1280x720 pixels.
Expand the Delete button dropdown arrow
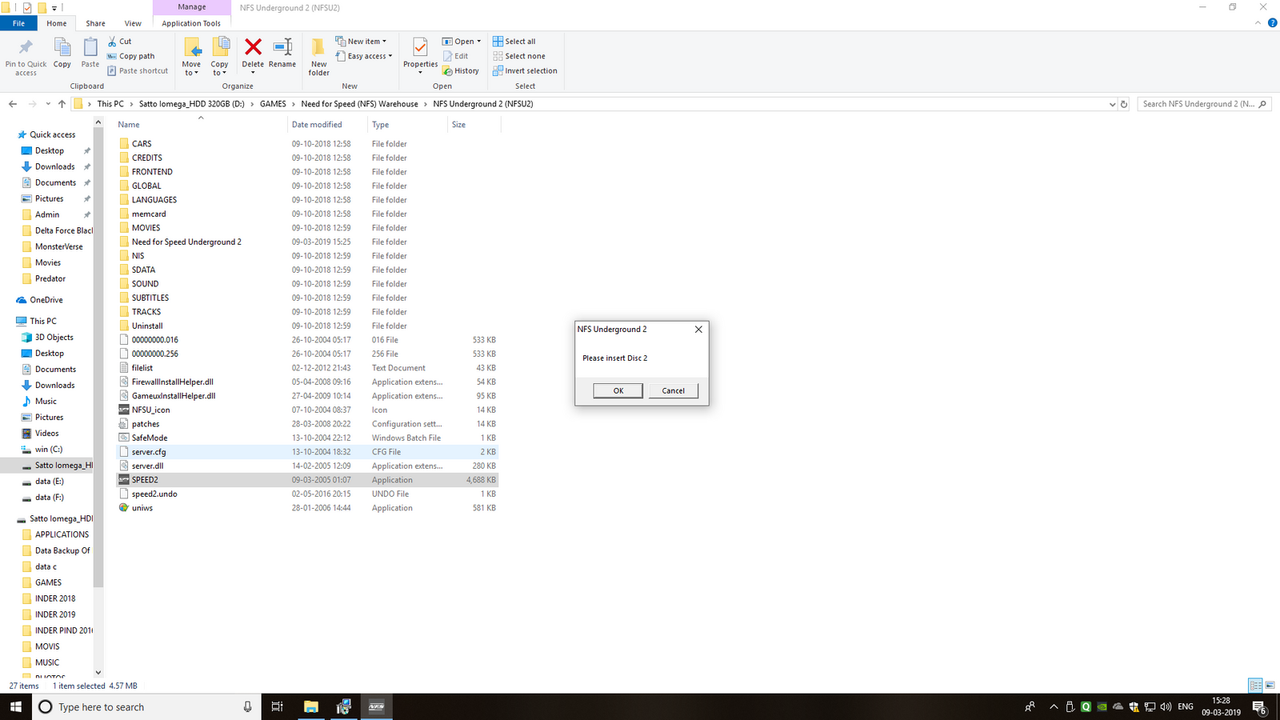point(253,73)
